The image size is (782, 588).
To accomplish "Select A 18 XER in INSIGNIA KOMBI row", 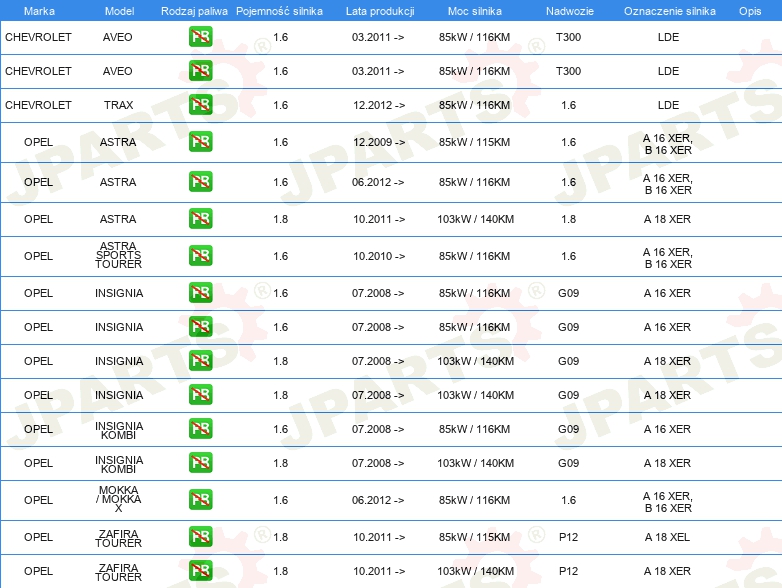I will [x=667, y=463].
